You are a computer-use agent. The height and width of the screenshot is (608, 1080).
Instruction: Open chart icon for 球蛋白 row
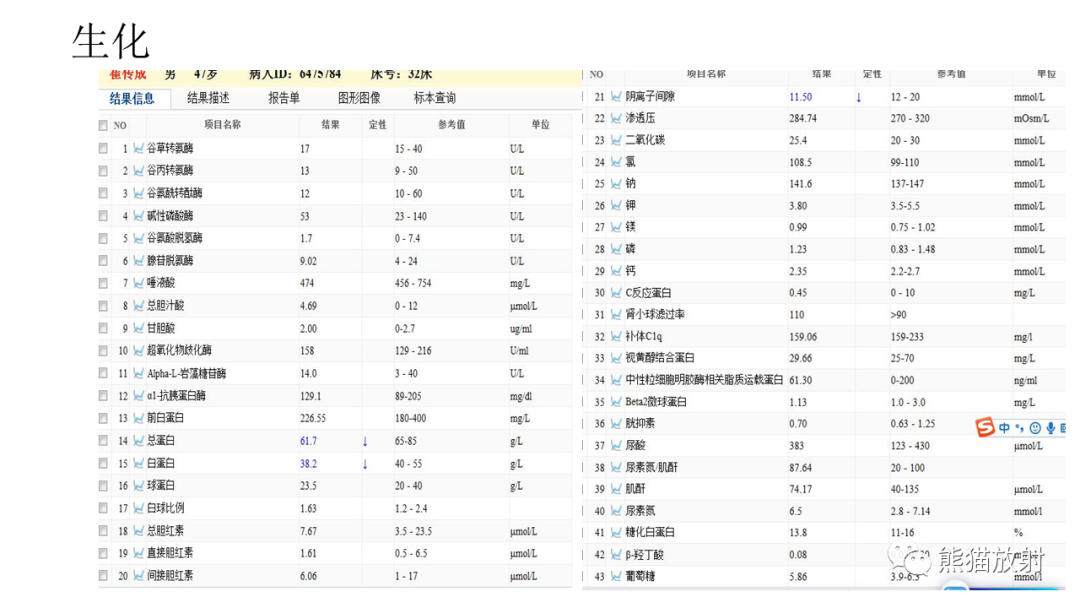point(138,485)
